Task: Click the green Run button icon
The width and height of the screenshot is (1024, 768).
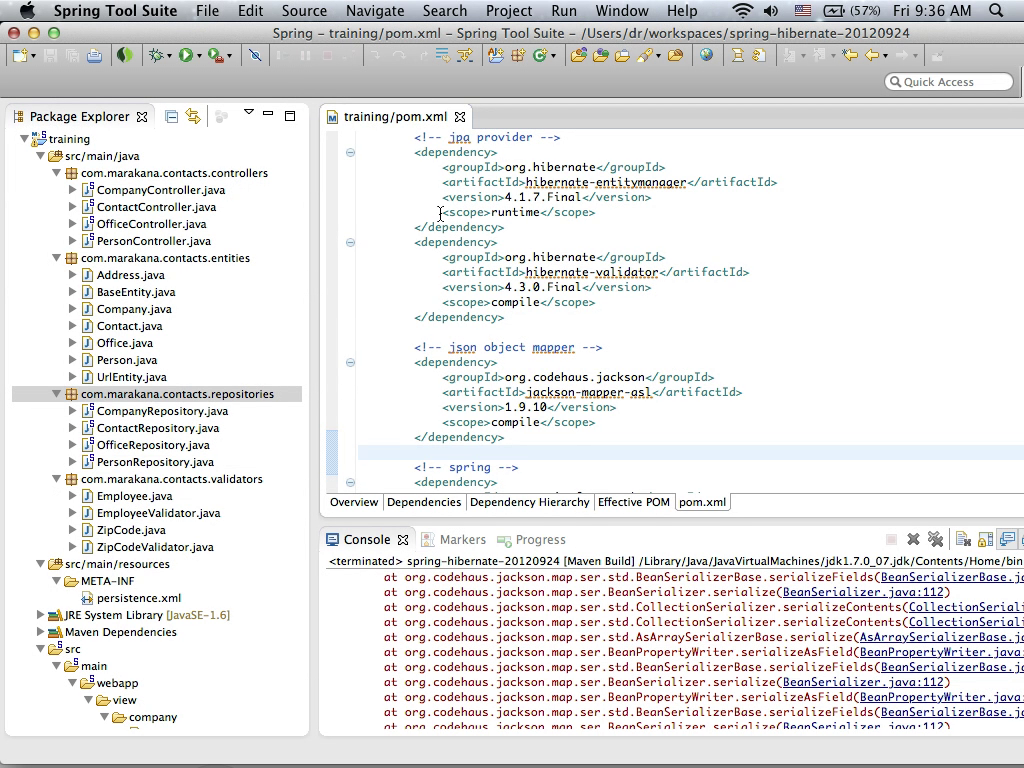Action: pyautogui.click(x=185, y=56)
